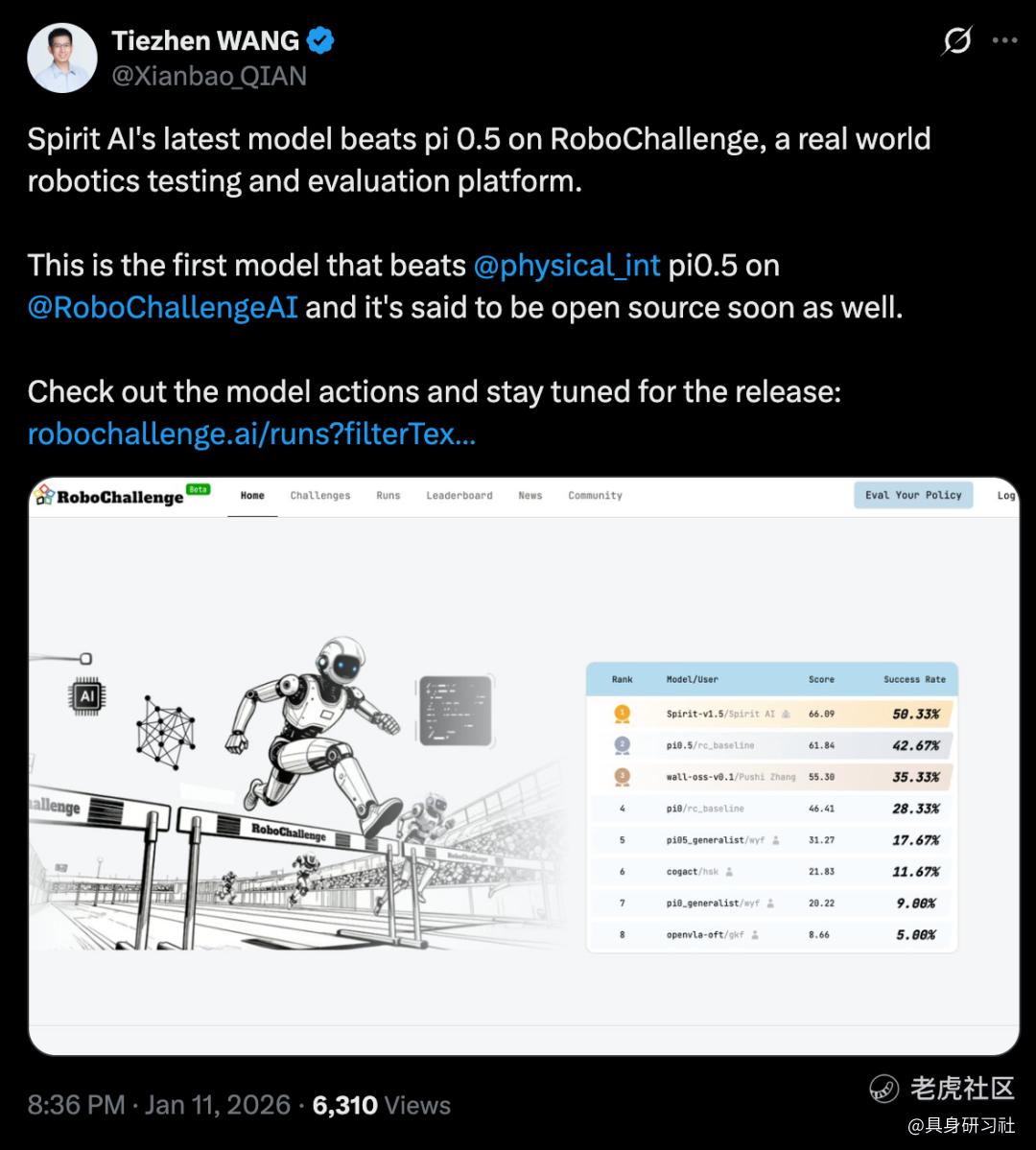Open the robochallenge.ai/runs link
Screen dimensions: 1036x1150
click(x=251, y=434)
